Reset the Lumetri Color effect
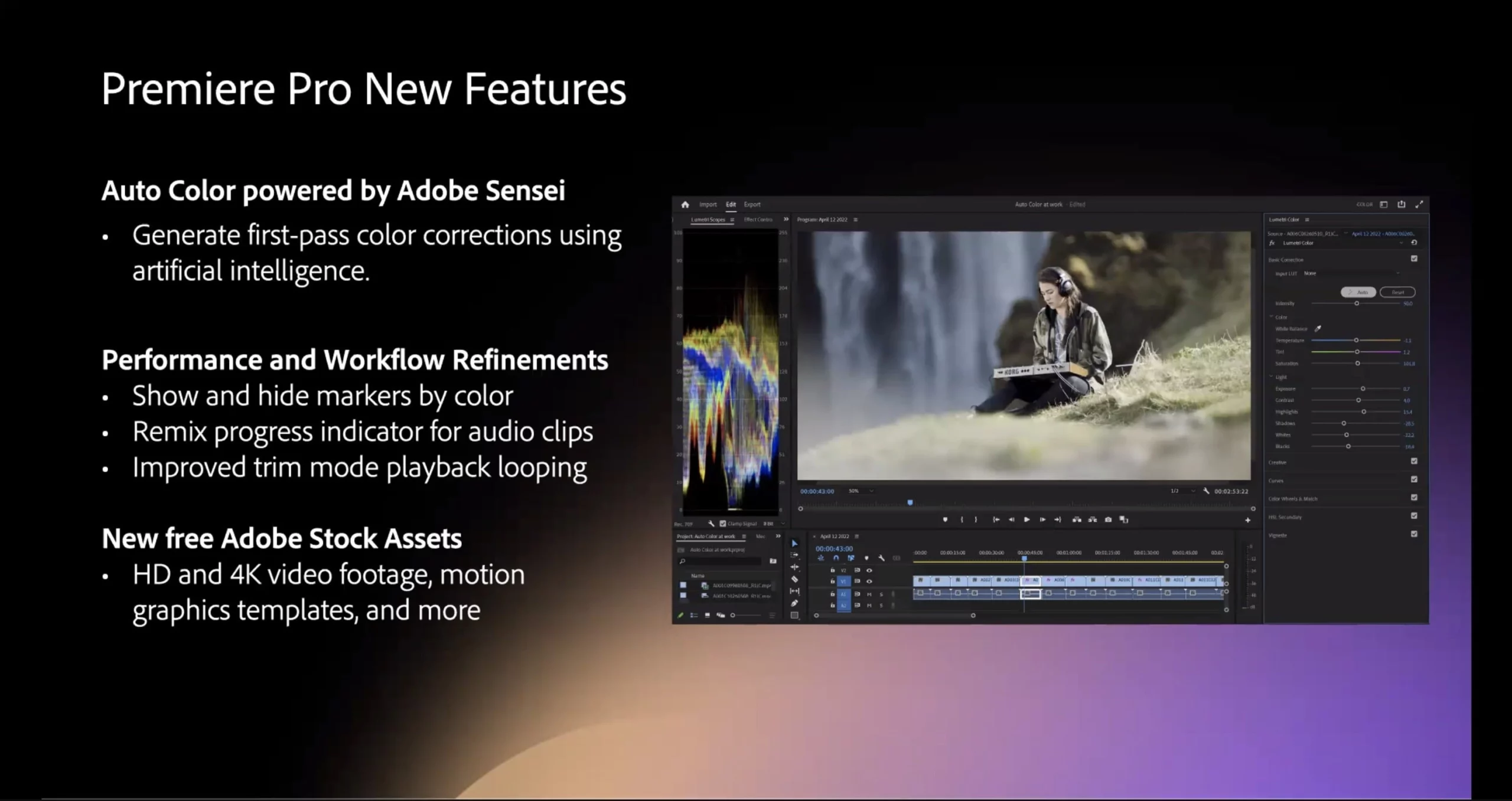 (x=1414, y=243)
